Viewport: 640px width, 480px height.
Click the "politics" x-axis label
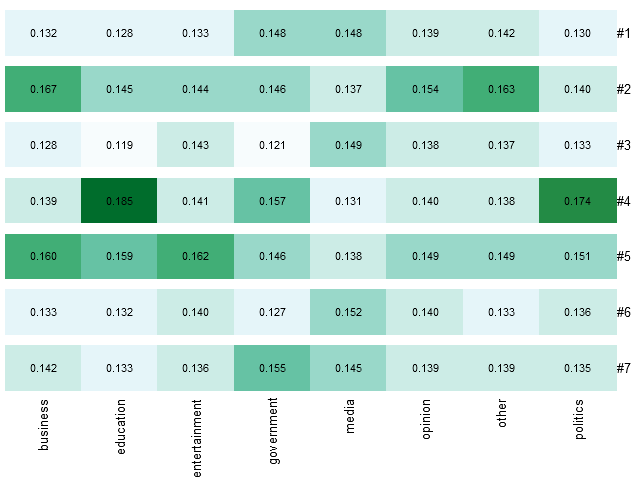pyautogui.click(x=577, y=419)
